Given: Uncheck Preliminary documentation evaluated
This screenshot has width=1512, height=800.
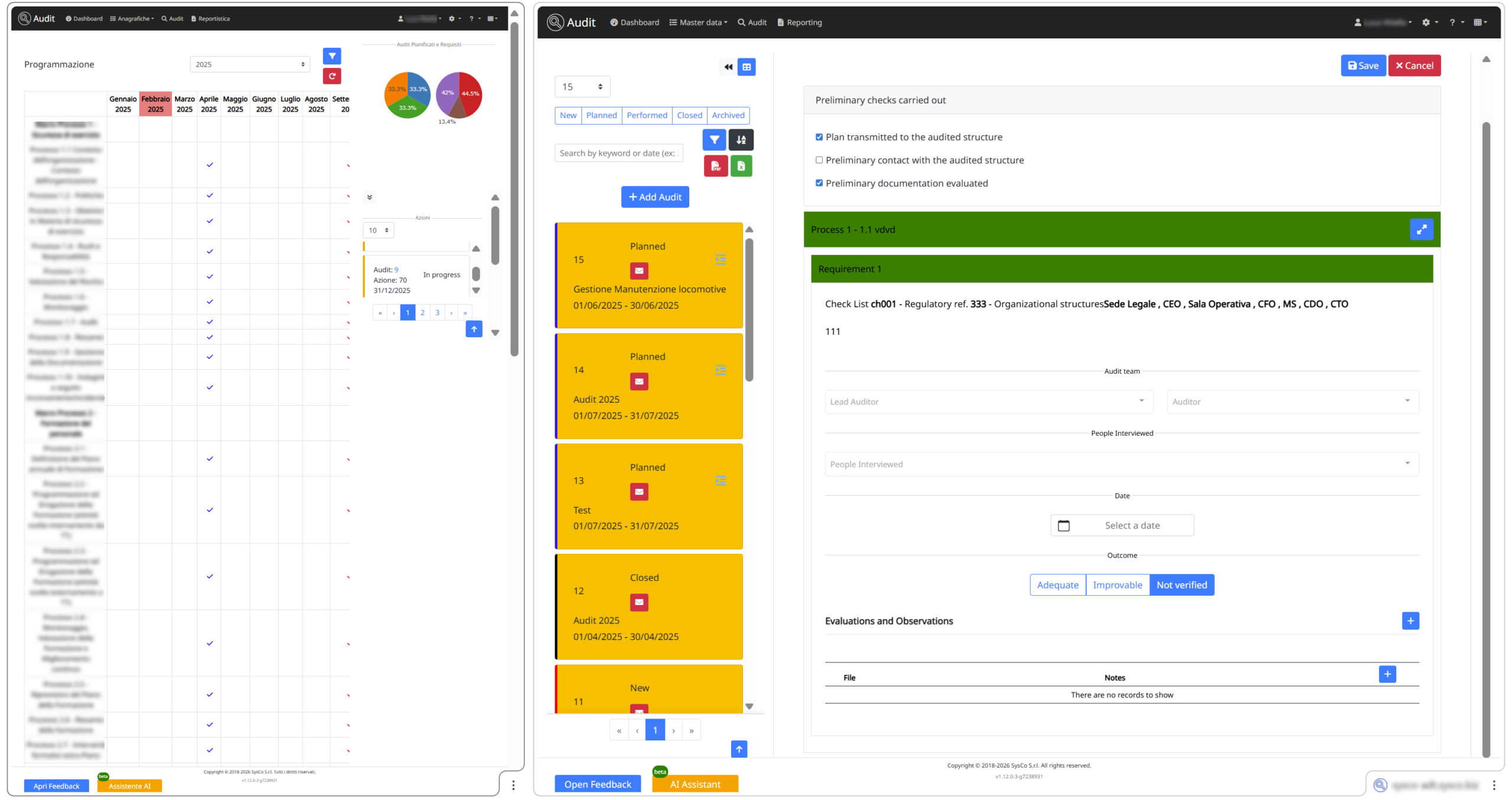Looking at the screenshot, I should pos(819,183).
